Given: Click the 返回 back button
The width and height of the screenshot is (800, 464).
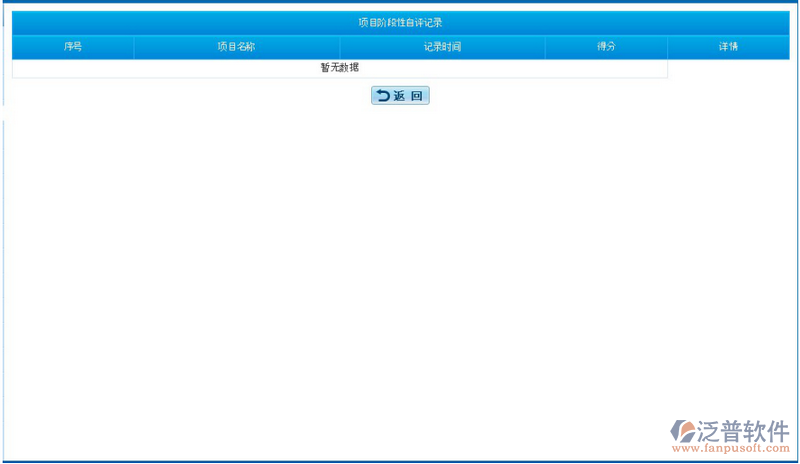Looking at the screenshot, I should pos(400,96).
